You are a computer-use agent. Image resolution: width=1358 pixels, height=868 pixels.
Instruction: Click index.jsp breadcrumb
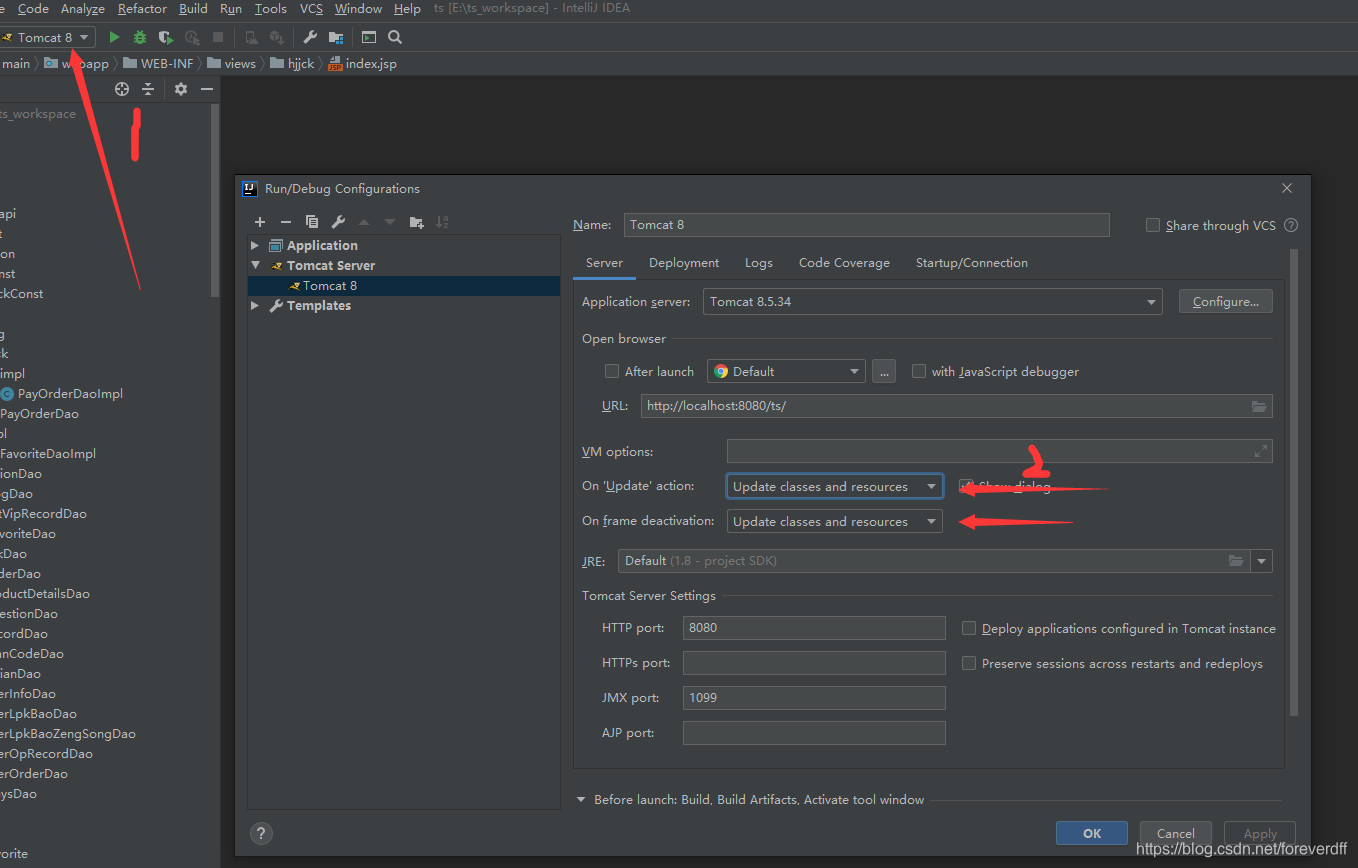point(362,63)
